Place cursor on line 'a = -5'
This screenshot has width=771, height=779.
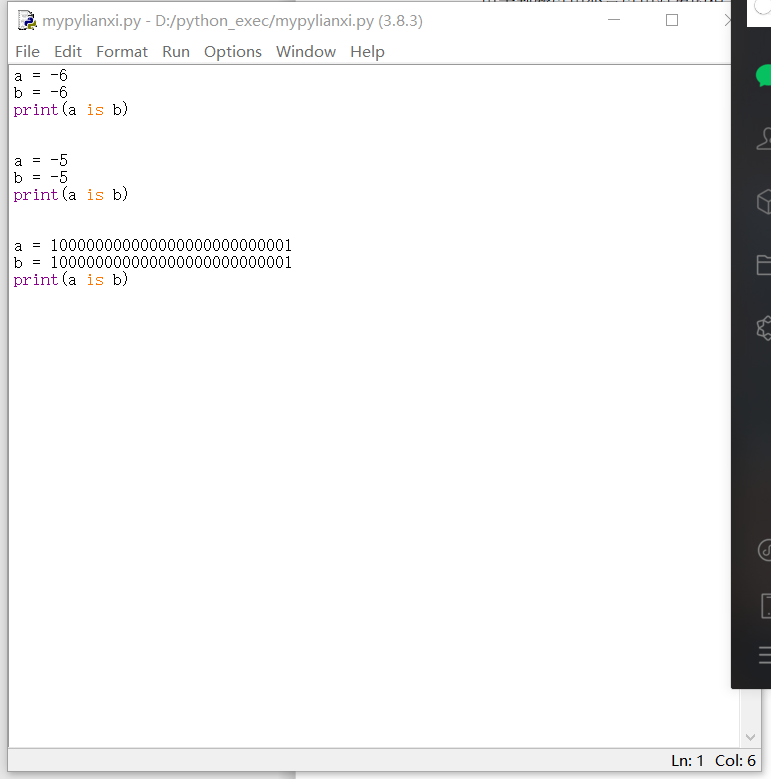click(41, 160)
